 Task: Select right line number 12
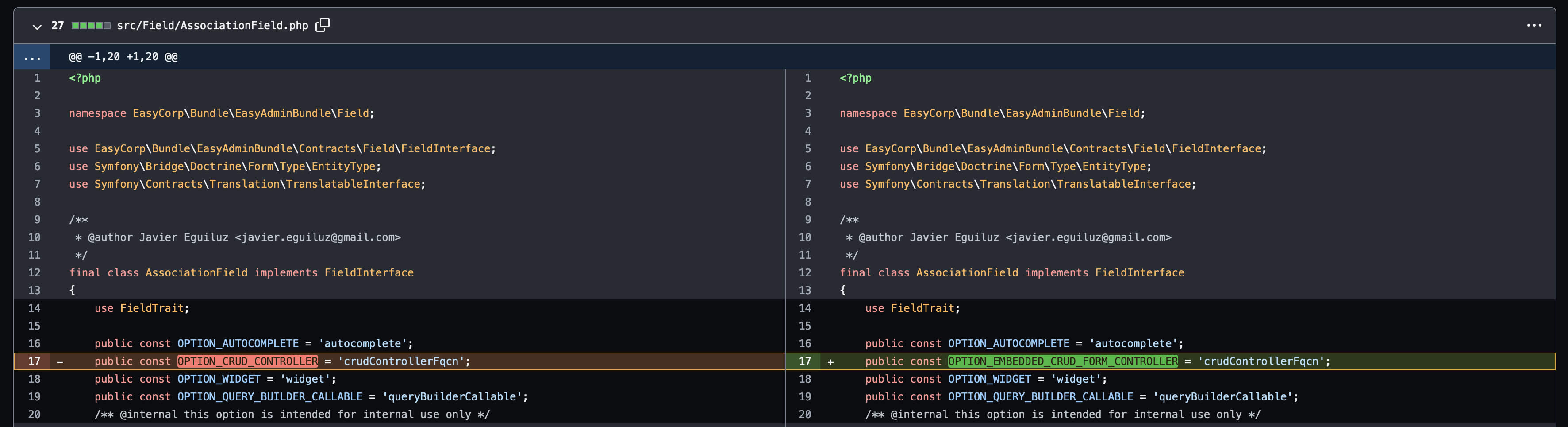point(805,272)
